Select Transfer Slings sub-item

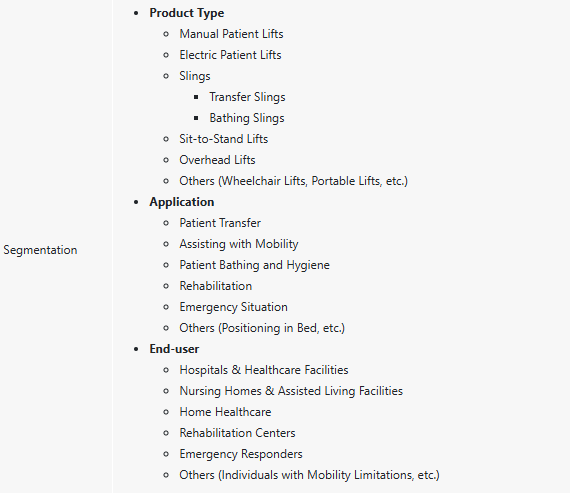coord(247,97)
